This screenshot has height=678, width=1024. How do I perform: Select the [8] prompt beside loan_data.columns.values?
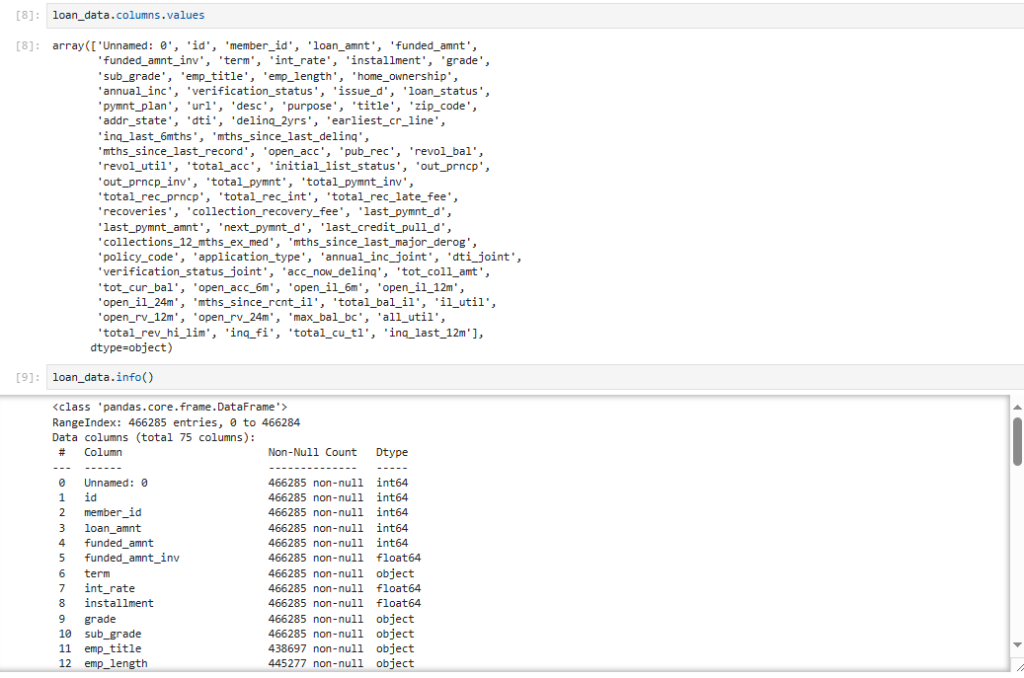point(28,15)
